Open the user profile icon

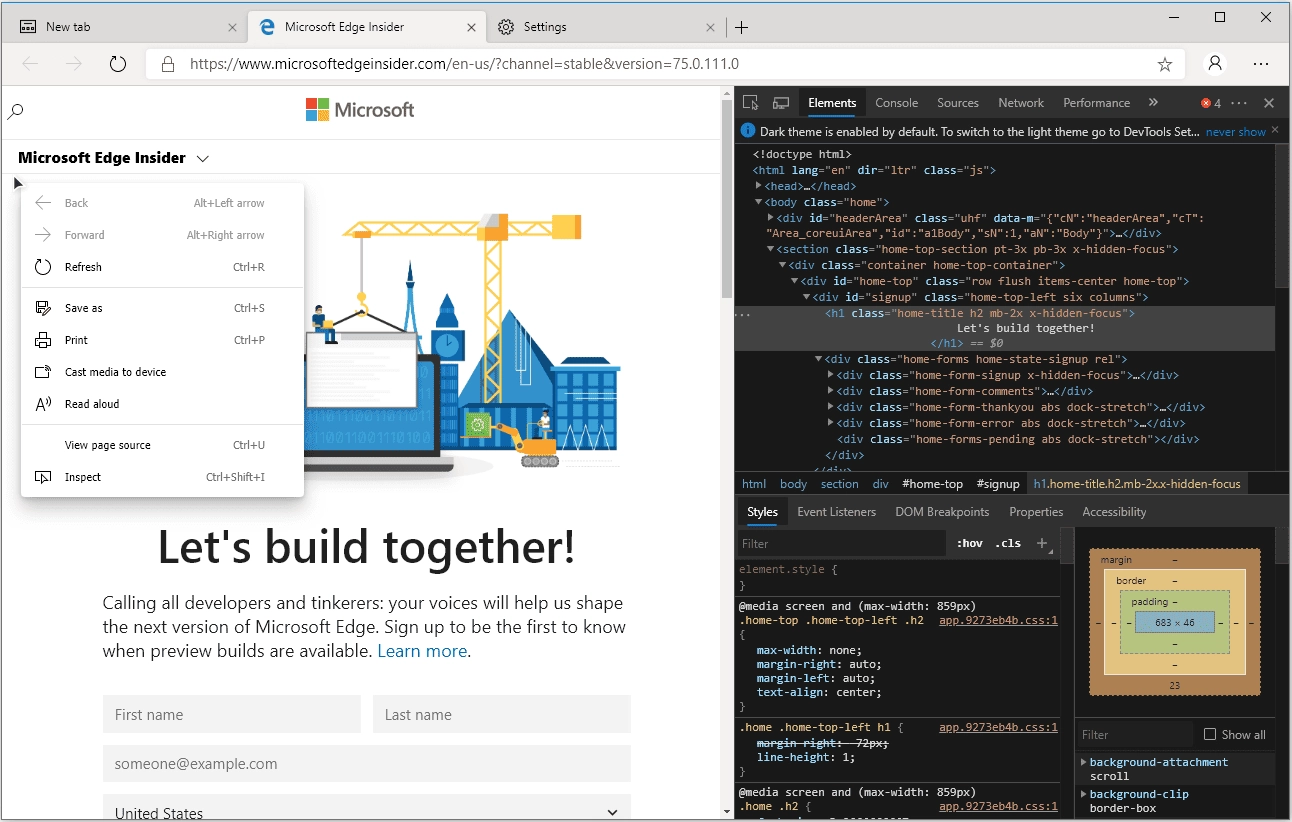[1215, 64]
